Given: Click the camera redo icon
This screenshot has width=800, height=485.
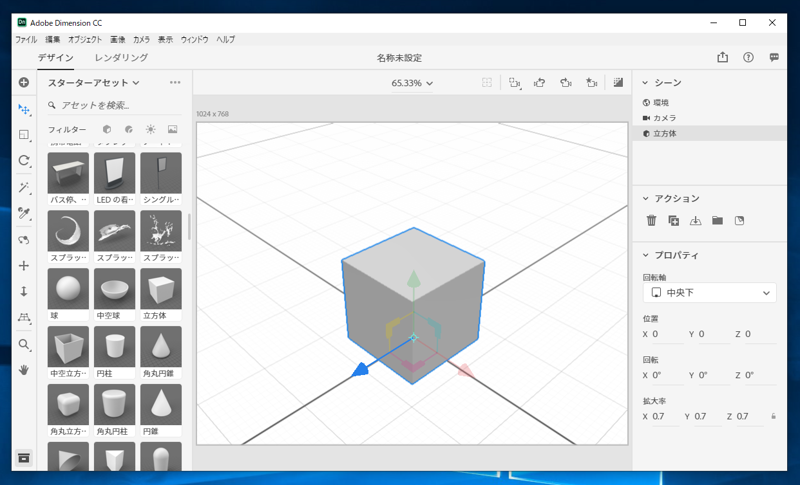Looking at the screenshot, I should (x=565, y=83).
